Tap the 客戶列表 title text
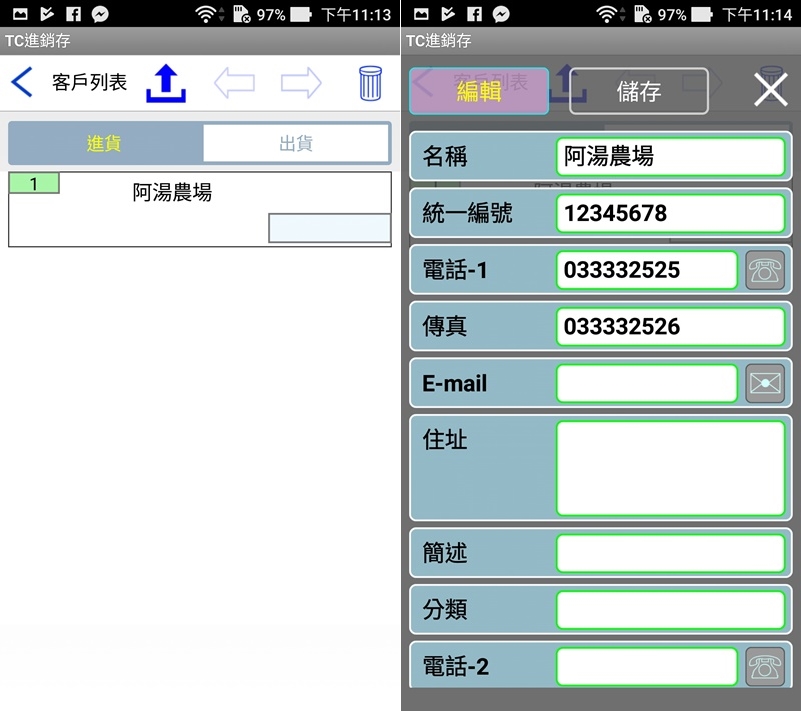801x711 pixels. (89, 82)
